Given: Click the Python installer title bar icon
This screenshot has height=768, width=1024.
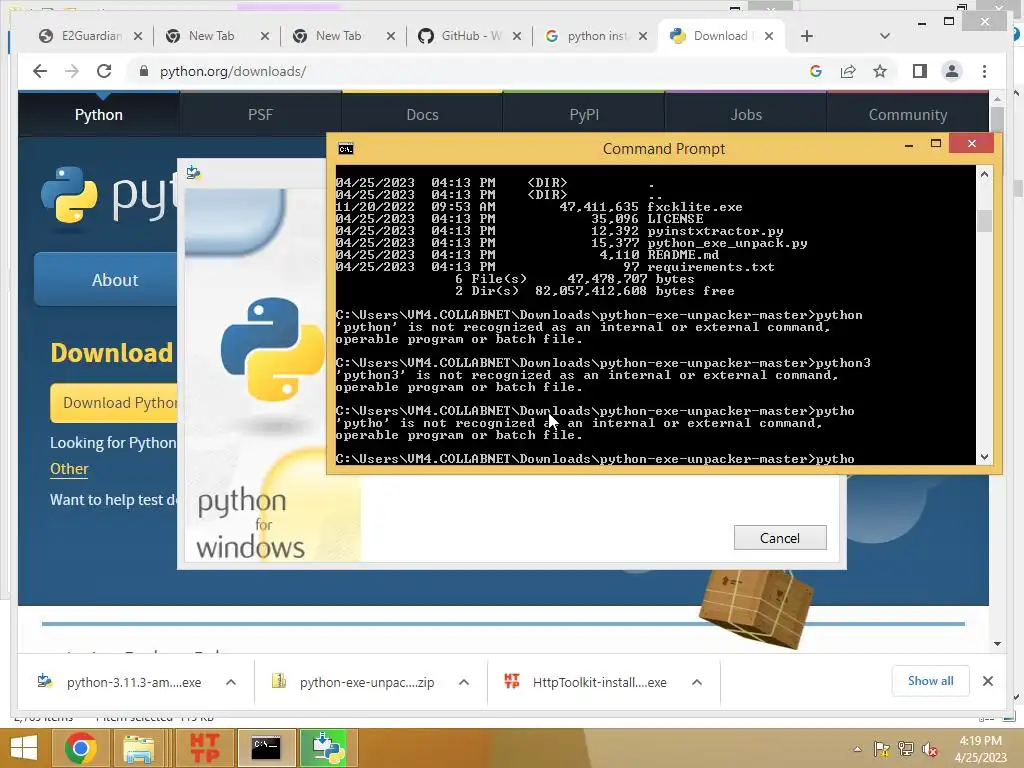Looking at the screenshot, I should point(193,172).
